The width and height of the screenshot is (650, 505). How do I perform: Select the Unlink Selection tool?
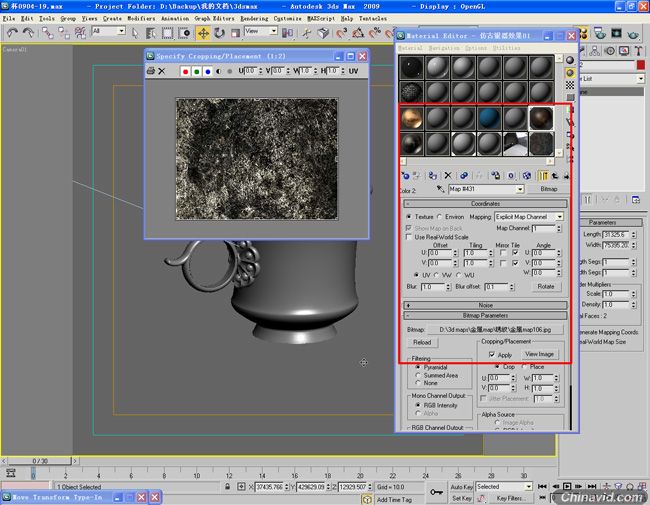(64, 33)
